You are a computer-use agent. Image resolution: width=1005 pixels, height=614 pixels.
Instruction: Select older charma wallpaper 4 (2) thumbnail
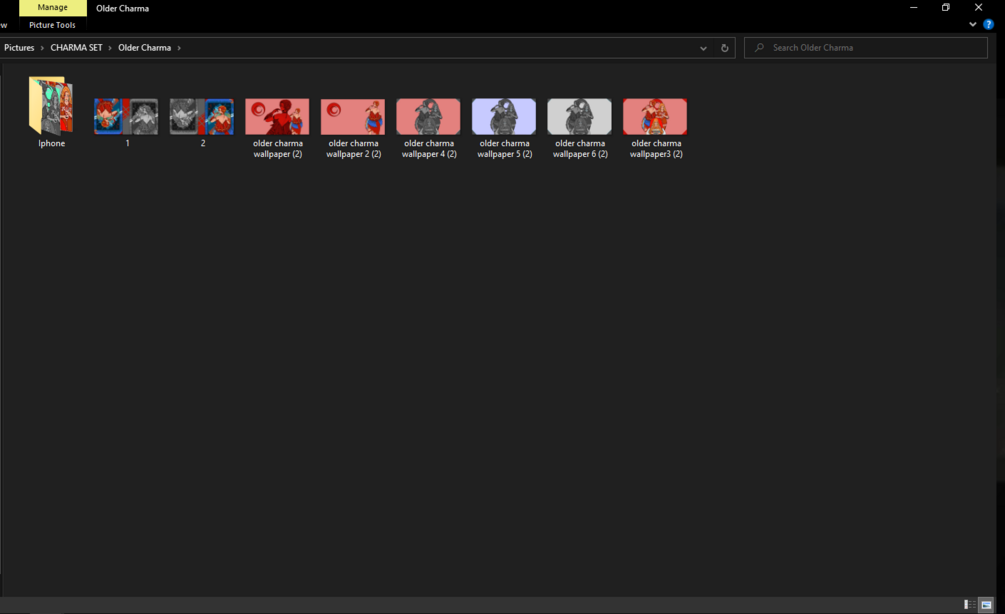pos(429,116)
